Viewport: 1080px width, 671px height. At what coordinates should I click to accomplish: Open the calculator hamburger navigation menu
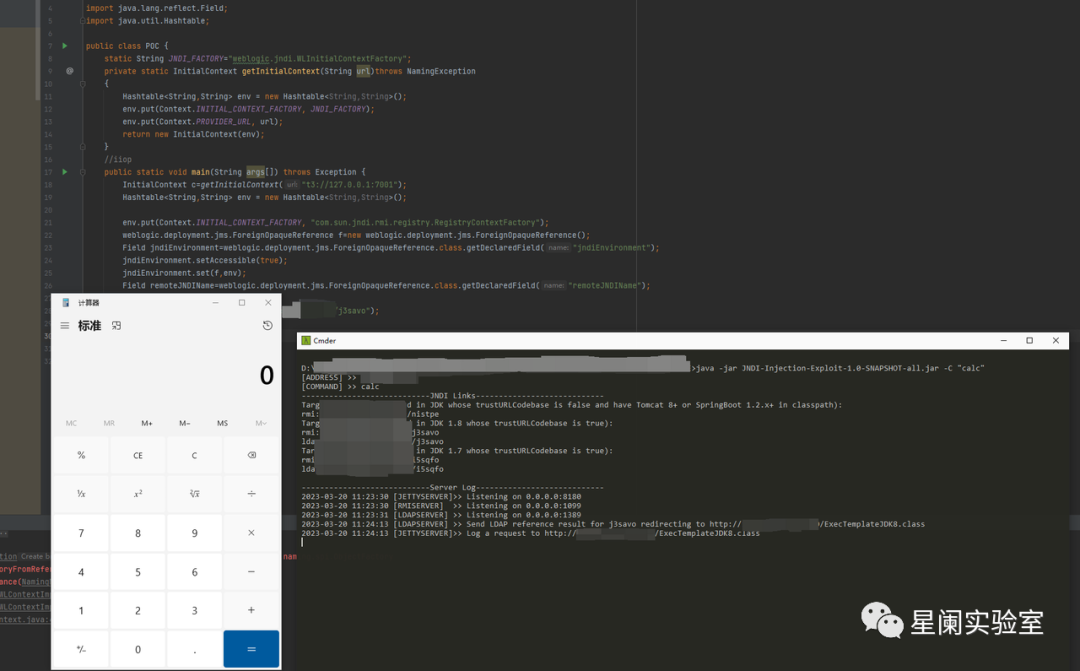coord(65,326)
